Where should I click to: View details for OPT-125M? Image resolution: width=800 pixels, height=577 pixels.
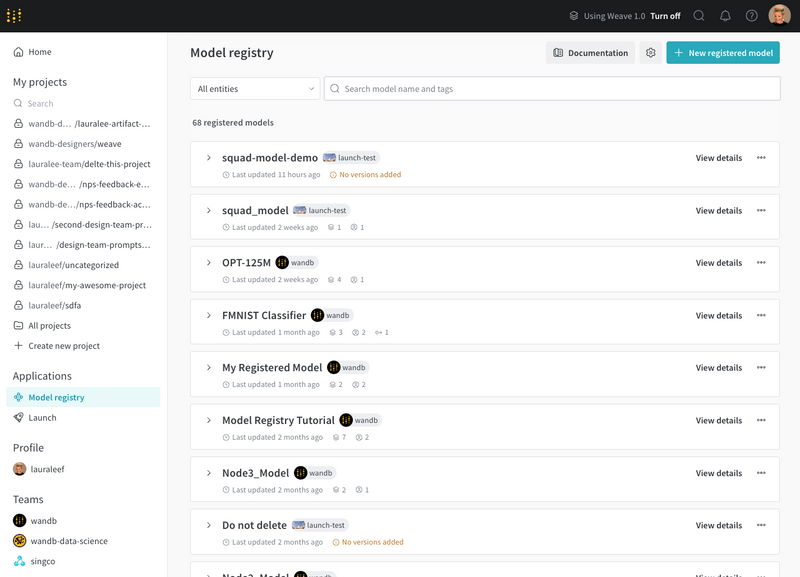718,263
